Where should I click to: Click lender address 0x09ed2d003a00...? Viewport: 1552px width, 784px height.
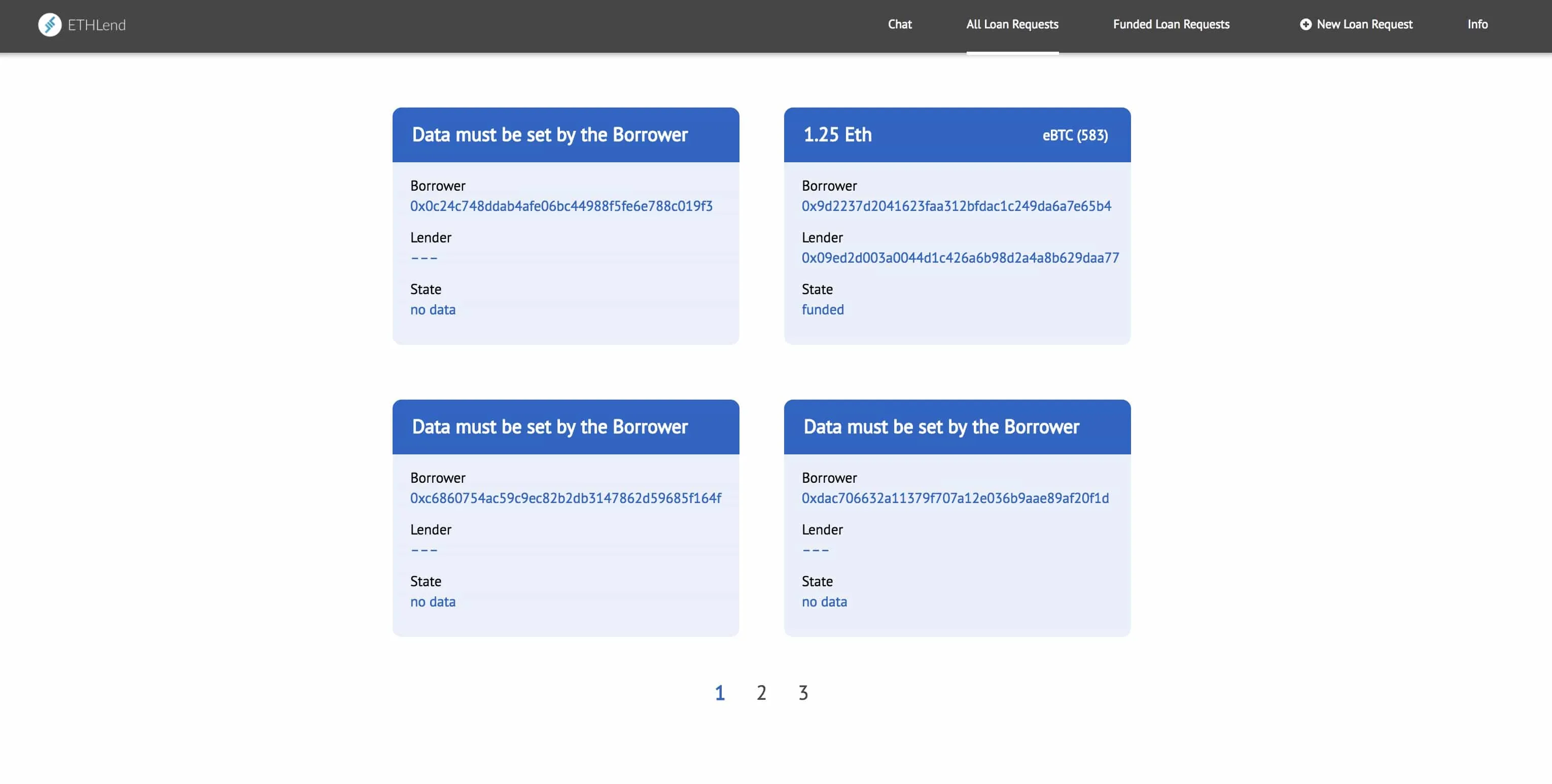(x=960, y=258)
